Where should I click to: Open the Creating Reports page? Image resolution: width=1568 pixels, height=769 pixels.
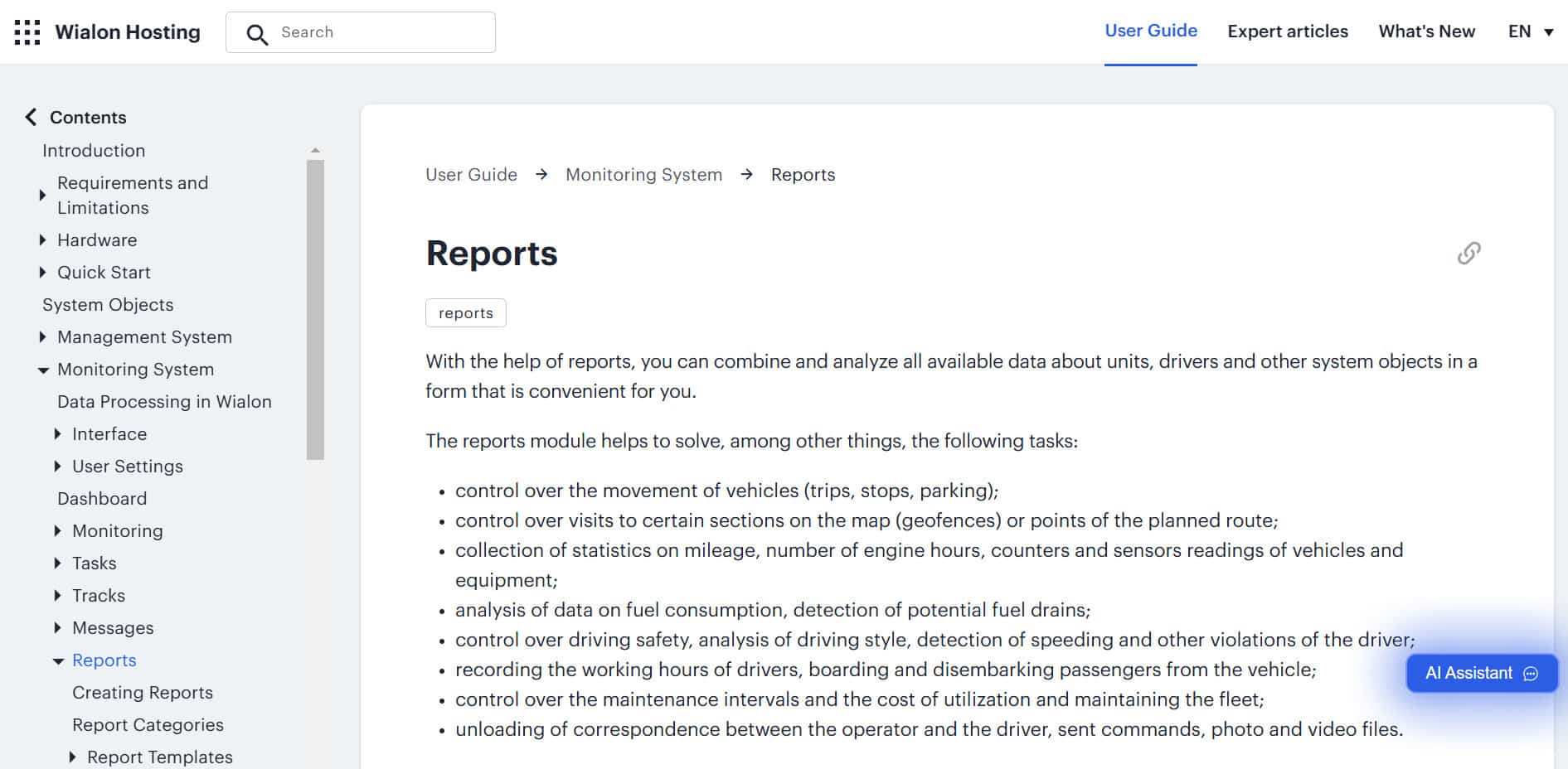(143, 693)
